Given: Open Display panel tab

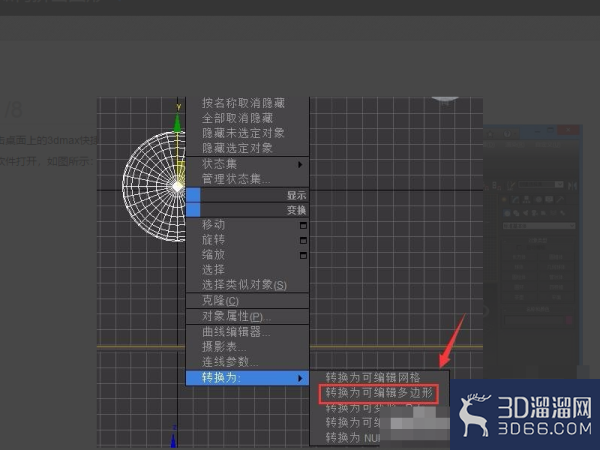Looking at the screenshot, I should (x=549, y=199).
